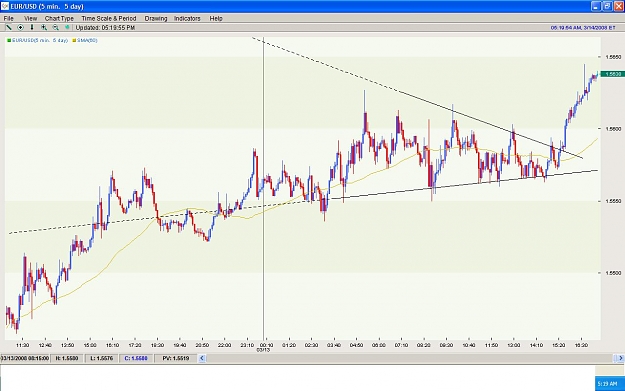This screenshot has height=391, width=625.
Task: Click the 1.5650 price axis label
Action: (613, 57)
